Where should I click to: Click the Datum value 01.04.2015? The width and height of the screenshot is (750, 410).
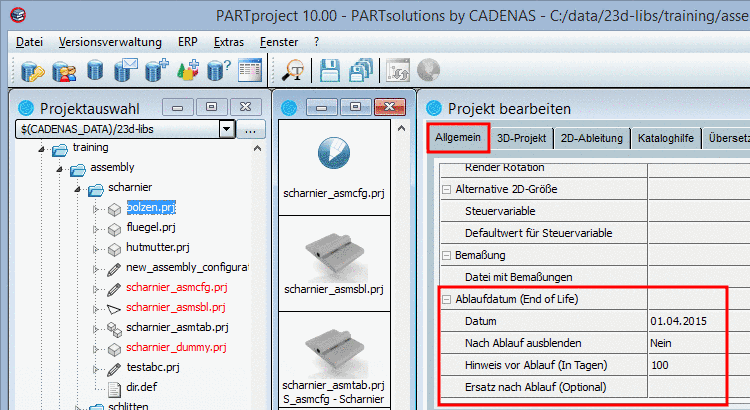tap(678, 321)
